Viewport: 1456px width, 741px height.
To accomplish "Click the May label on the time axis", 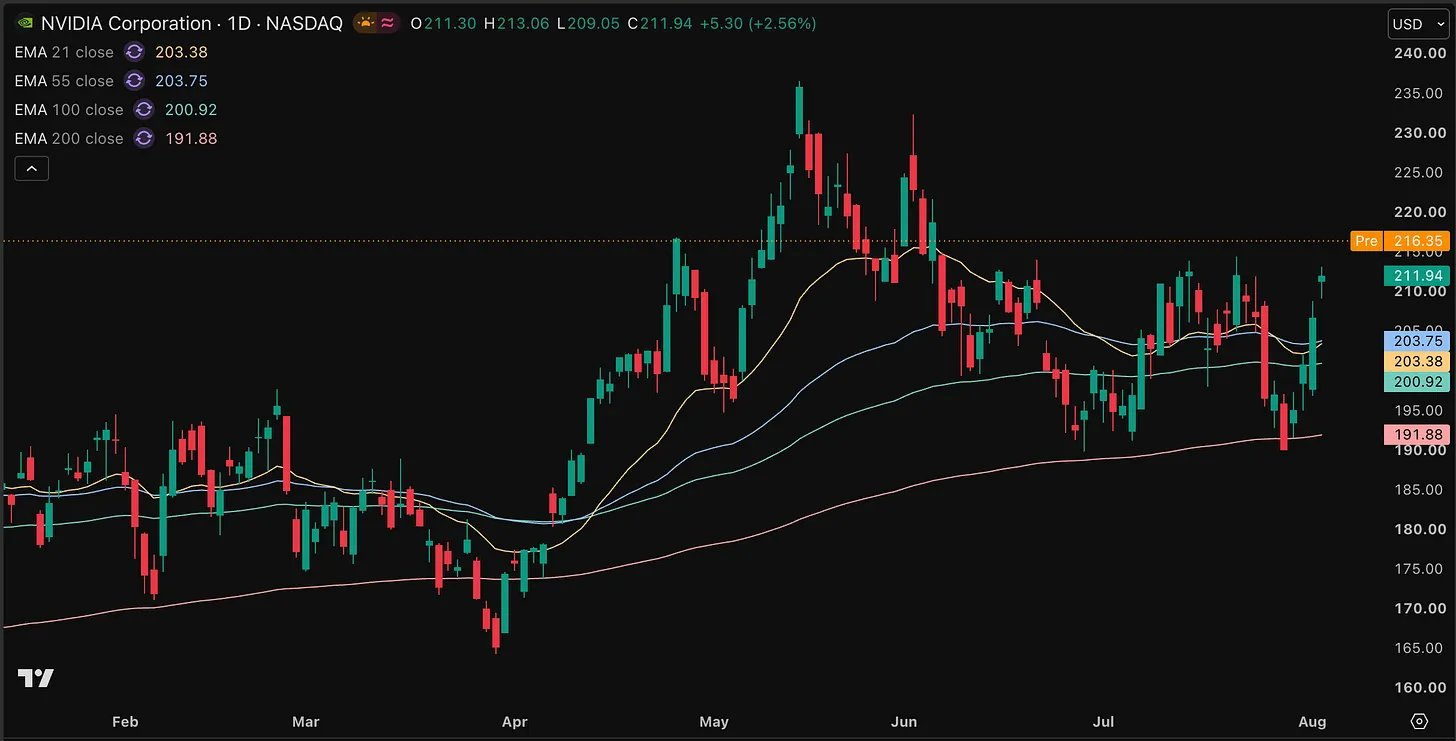I will [x=714, y=721].
